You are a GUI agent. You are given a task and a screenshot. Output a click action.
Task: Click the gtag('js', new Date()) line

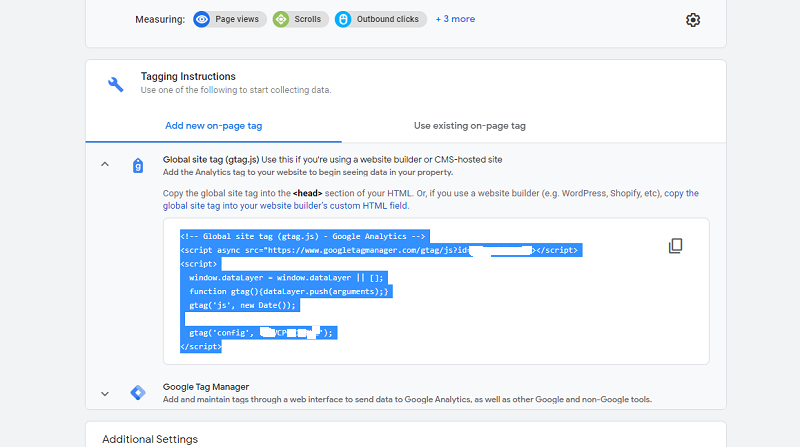click(242, 305)
